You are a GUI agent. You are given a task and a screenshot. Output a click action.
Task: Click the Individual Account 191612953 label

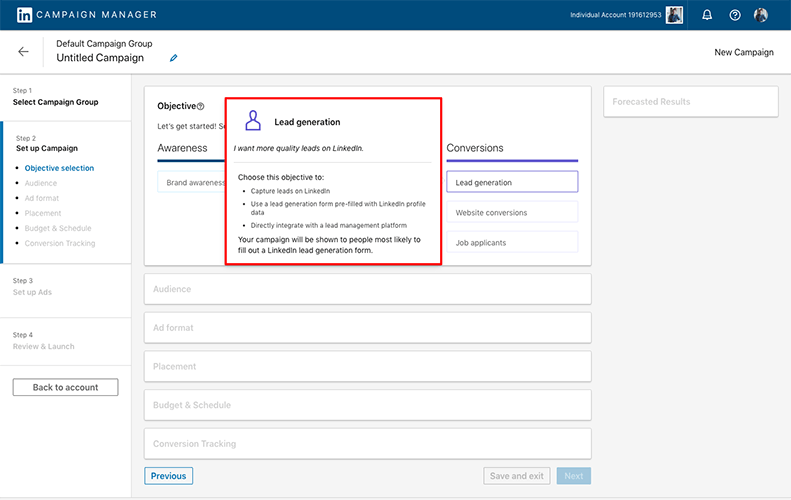coord(615,15)
